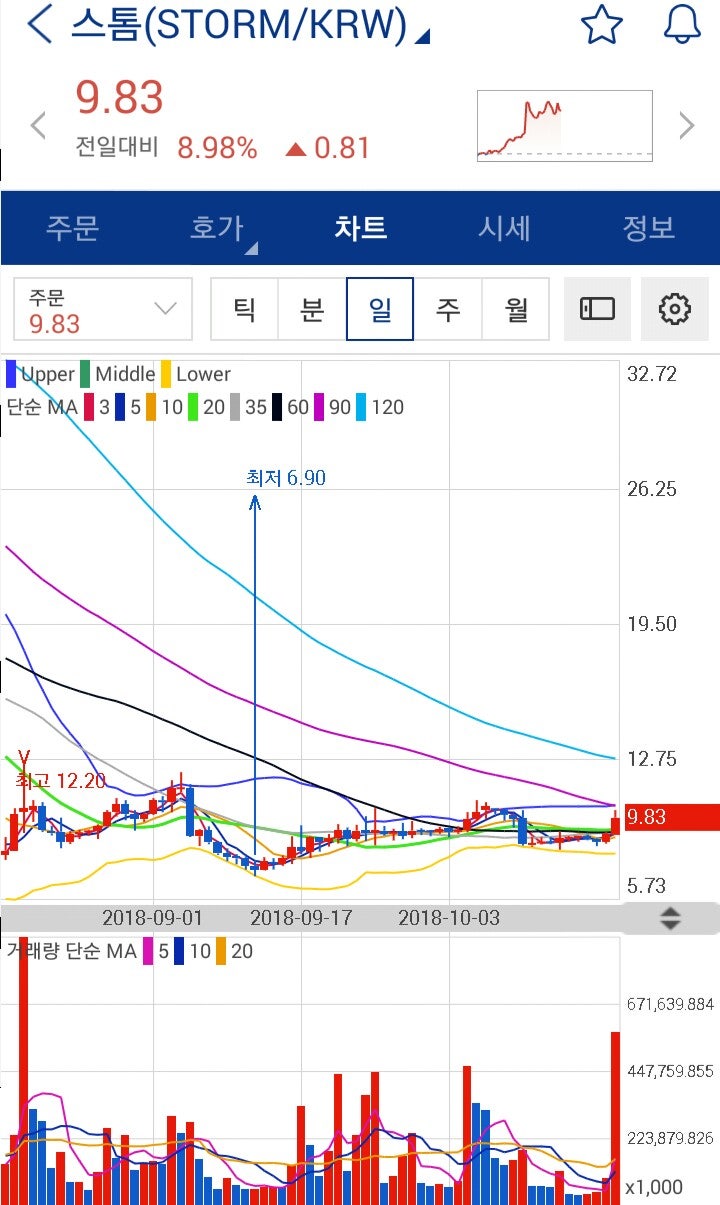The height and width of the screenshot is (1205, 720).
Task: Tap the 5.73 price axis label
Action: (646, 886)
